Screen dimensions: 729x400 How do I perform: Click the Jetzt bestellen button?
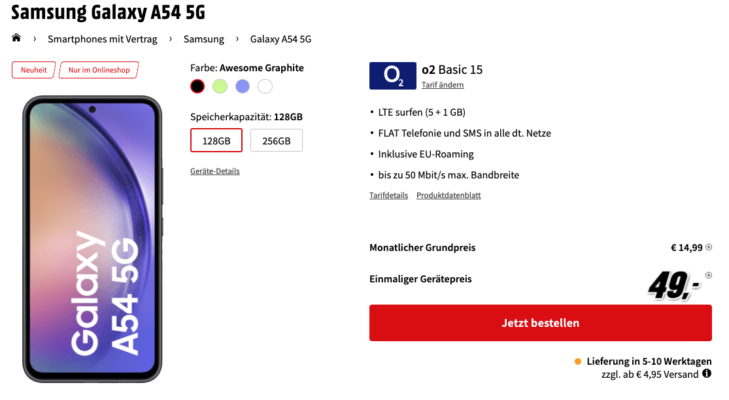click(540, 323)
